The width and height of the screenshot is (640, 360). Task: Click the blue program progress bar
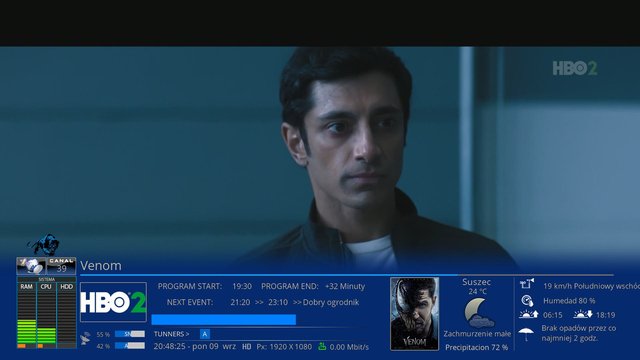(224, 320)
